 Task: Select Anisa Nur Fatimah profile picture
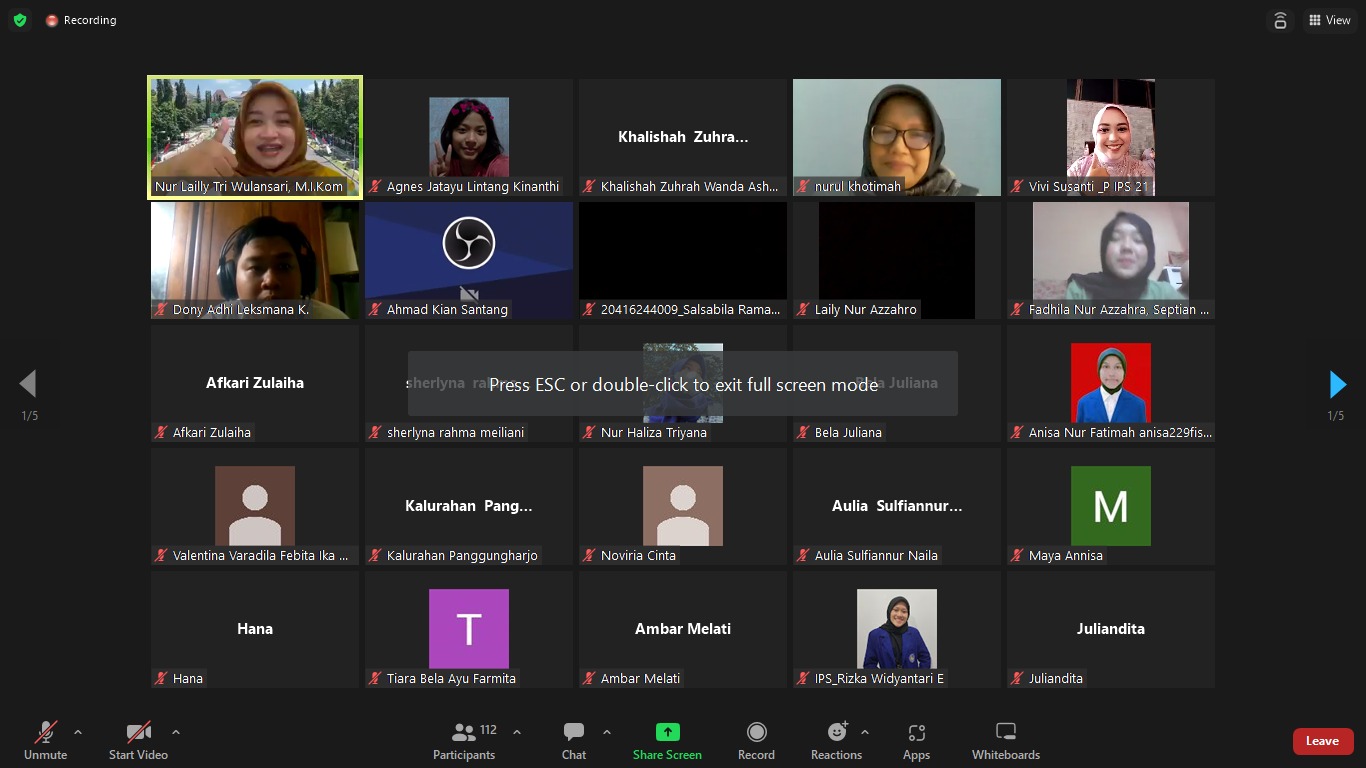point(1111,383)
